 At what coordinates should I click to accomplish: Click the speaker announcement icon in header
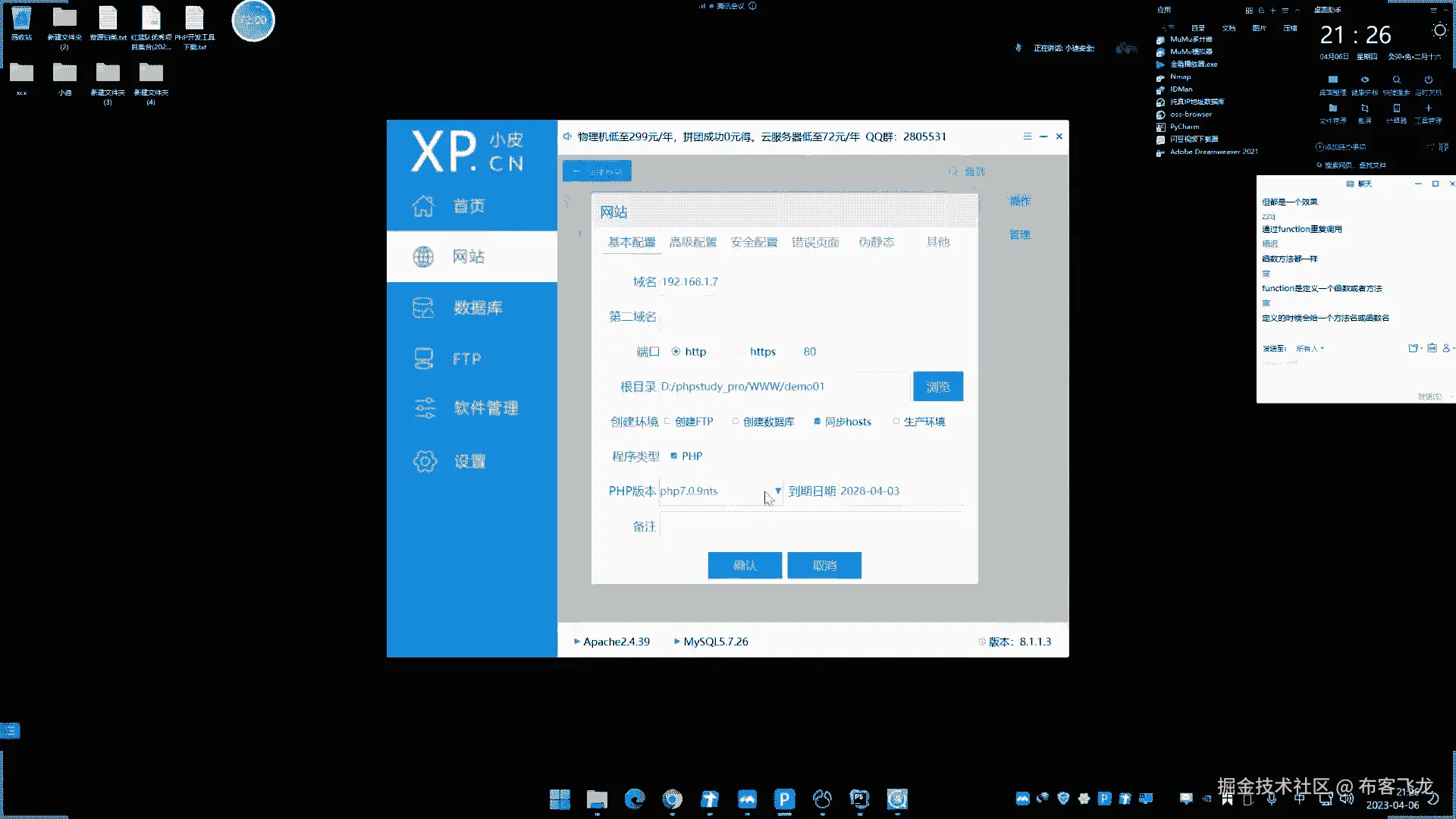click(x=567, y=136)
